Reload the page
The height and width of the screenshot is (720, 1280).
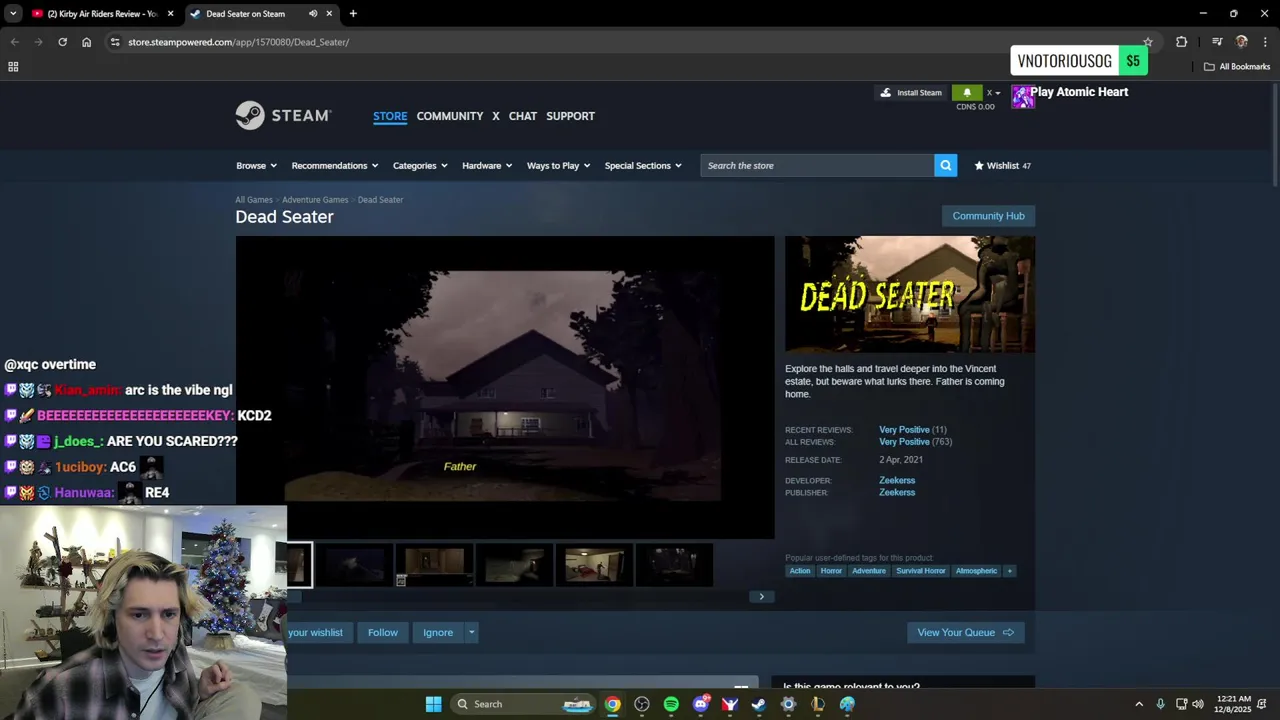62,42
